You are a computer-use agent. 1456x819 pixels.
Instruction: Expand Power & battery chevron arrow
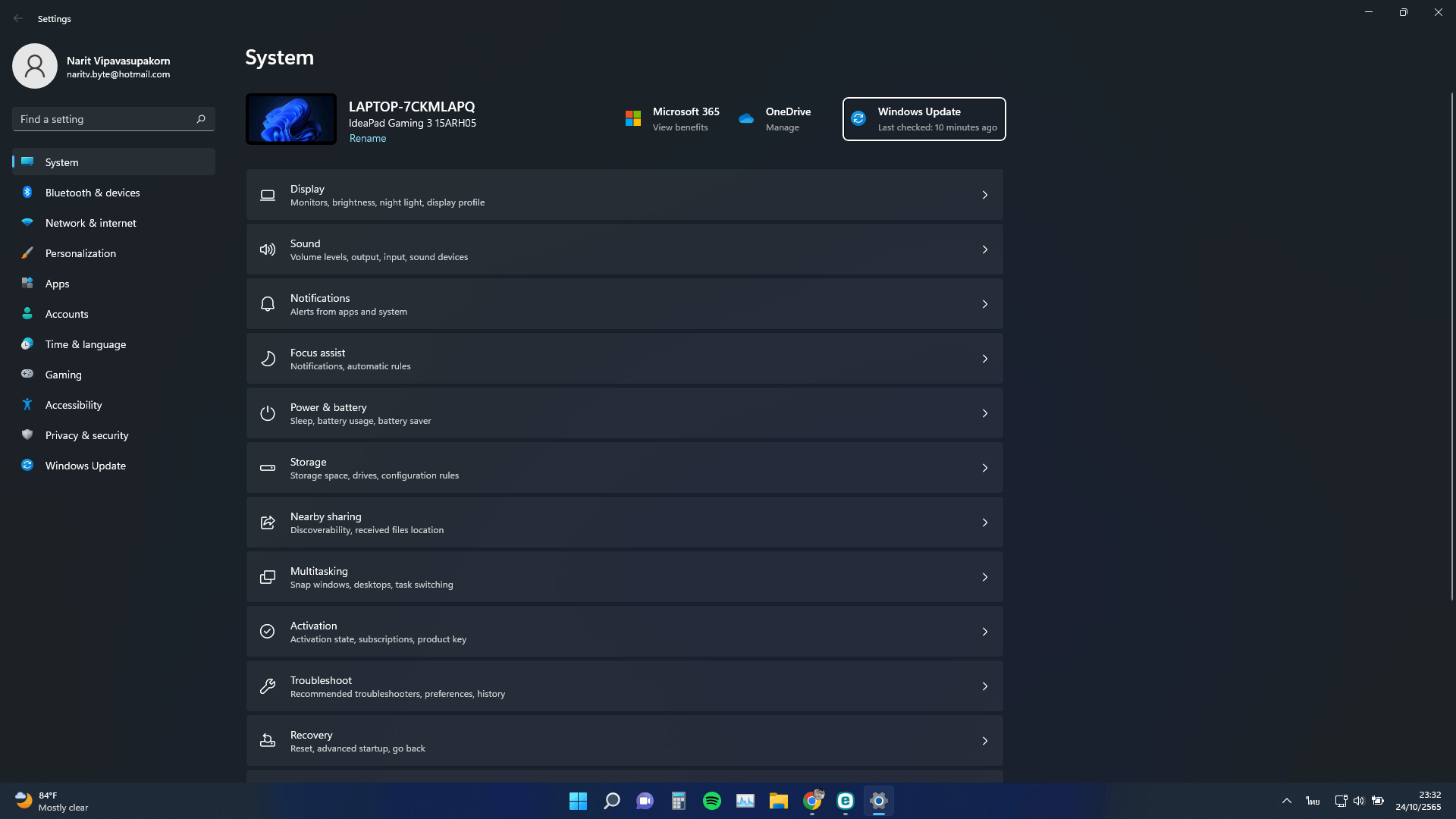(x=985, y=413)
